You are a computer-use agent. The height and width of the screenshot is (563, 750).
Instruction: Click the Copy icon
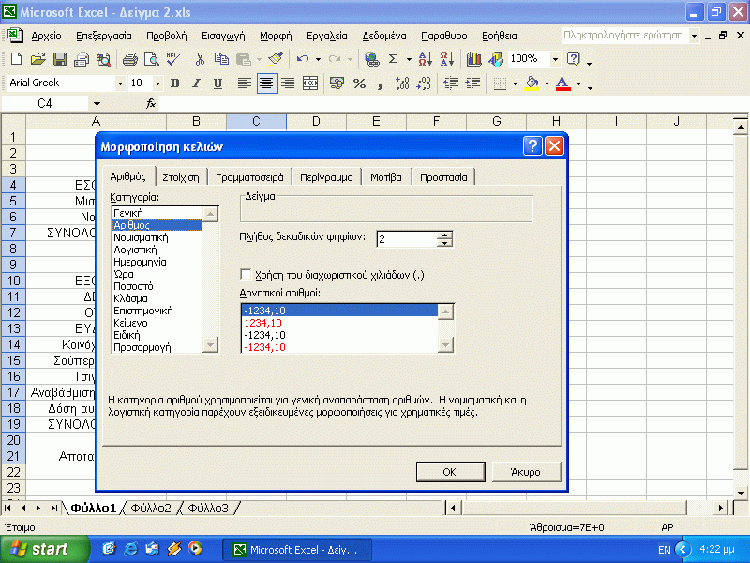pyautogui.click(x=221, y=59)
